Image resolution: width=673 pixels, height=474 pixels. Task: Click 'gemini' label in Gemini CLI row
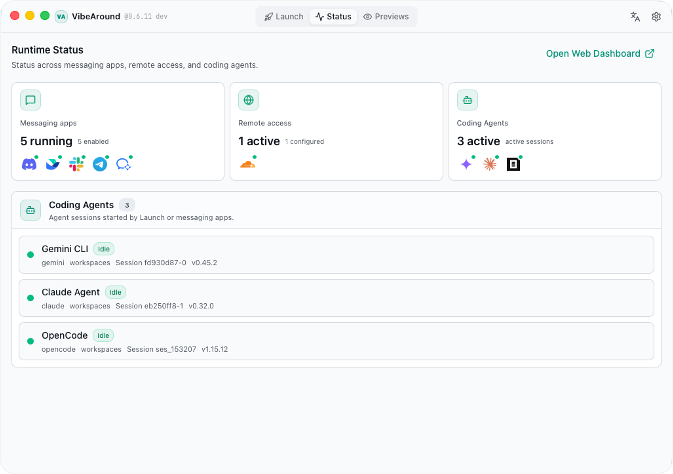[x=53, y=263]
